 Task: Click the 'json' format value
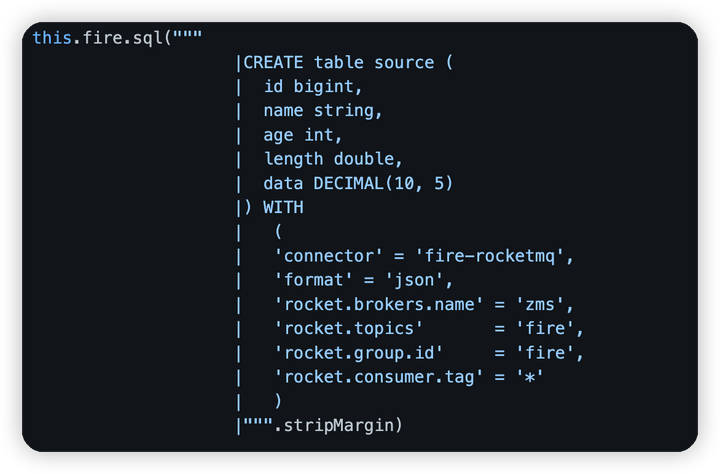point(412,280)
